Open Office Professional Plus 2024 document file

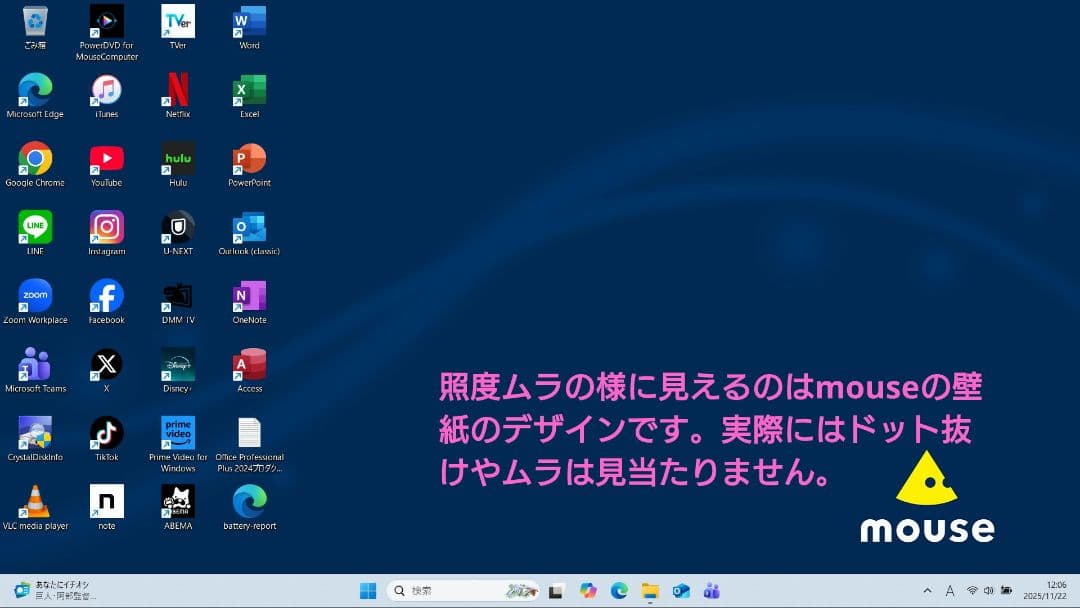point(249,445)
